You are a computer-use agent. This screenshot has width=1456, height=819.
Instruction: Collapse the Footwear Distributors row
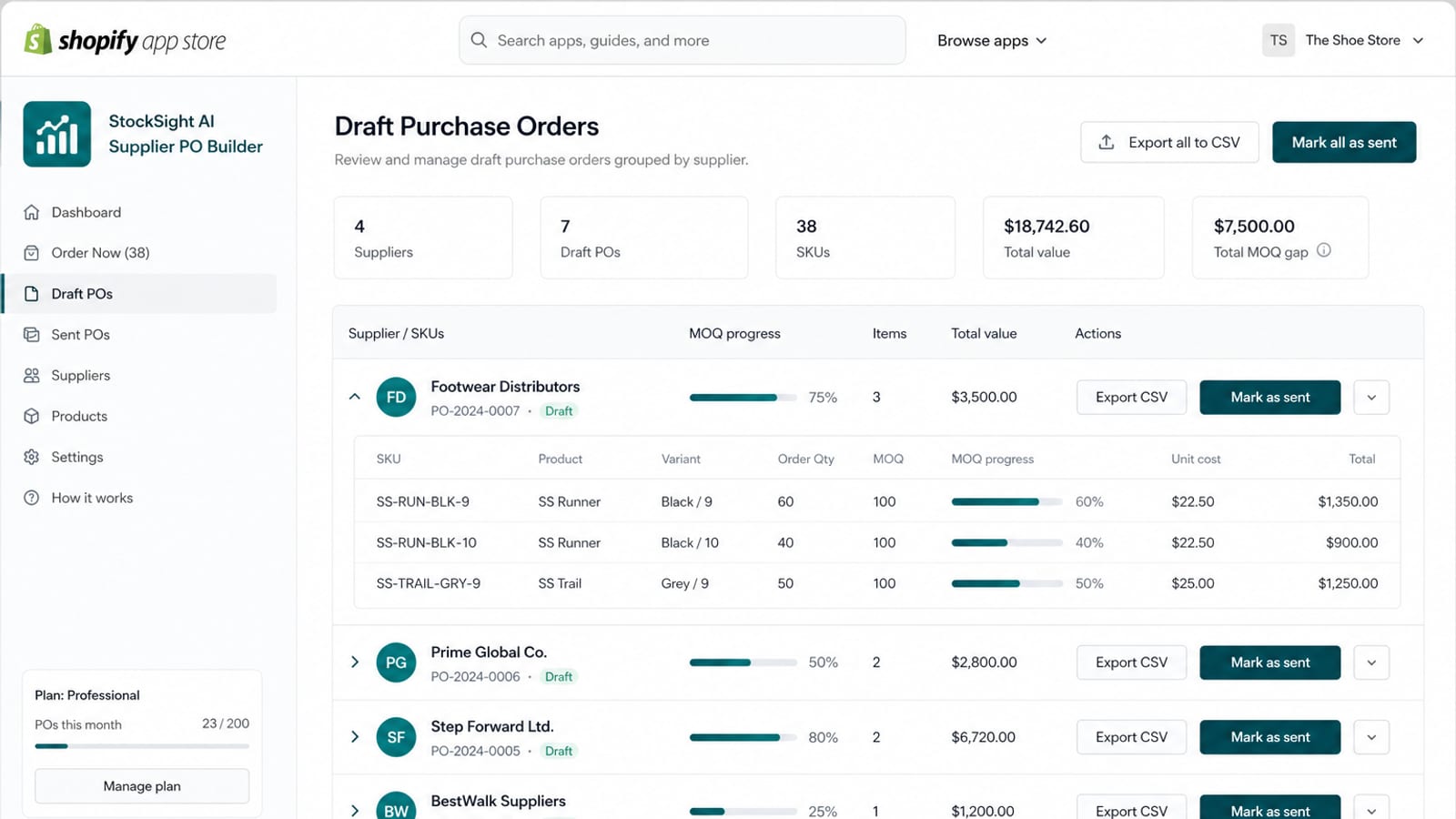355,397
